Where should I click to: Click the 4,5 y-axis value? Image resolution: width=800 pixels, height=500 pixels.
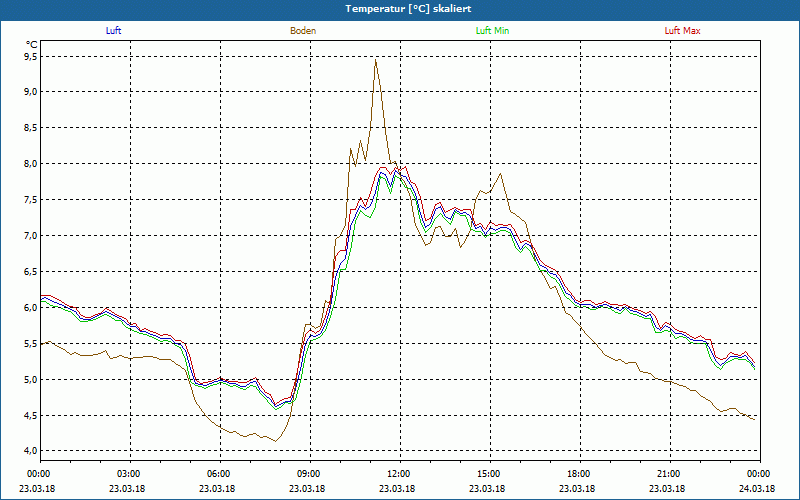30,415
